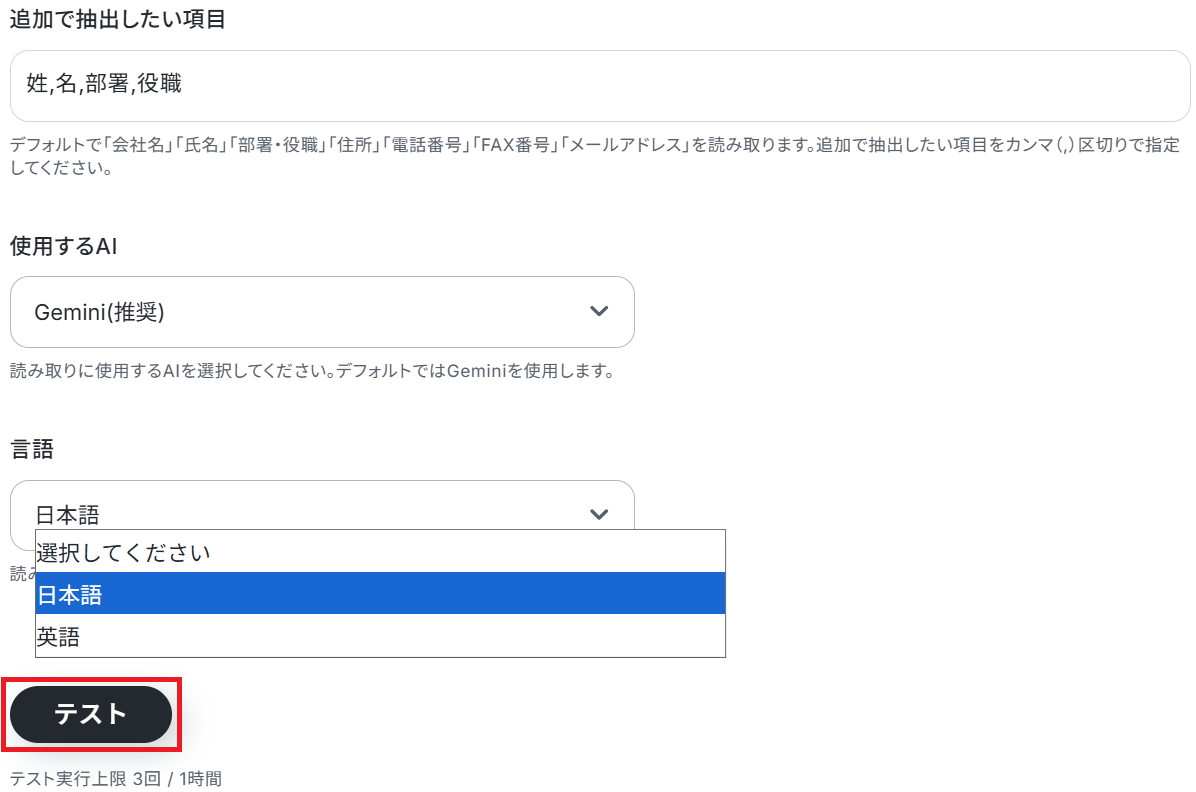Click the テスト実行上限 3回 / 1時間 note
The image size is (1196, 792).
point(116,778)
